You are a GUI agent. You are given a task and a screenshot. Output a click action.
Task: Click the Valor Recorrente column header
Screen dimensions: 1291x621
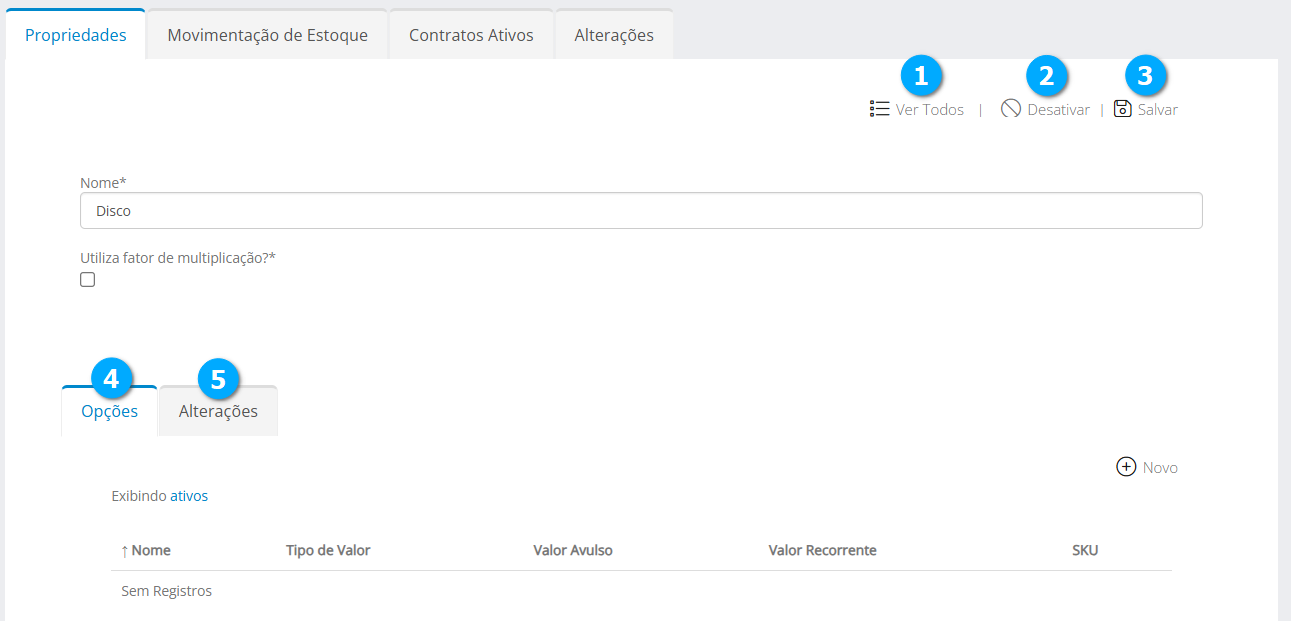pyautogui.click(x=822, y=551)
